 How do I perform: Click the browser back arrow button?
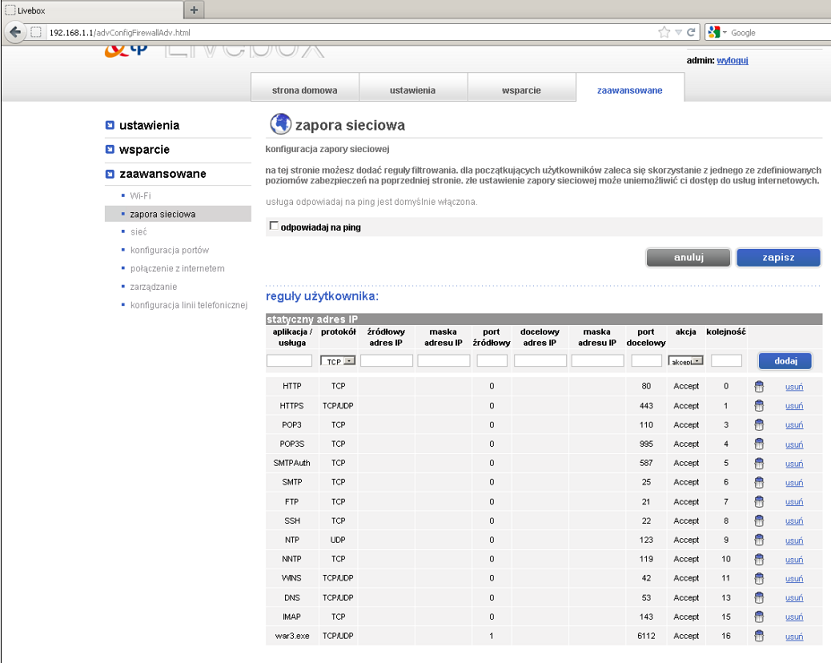[x=14, y=32]
